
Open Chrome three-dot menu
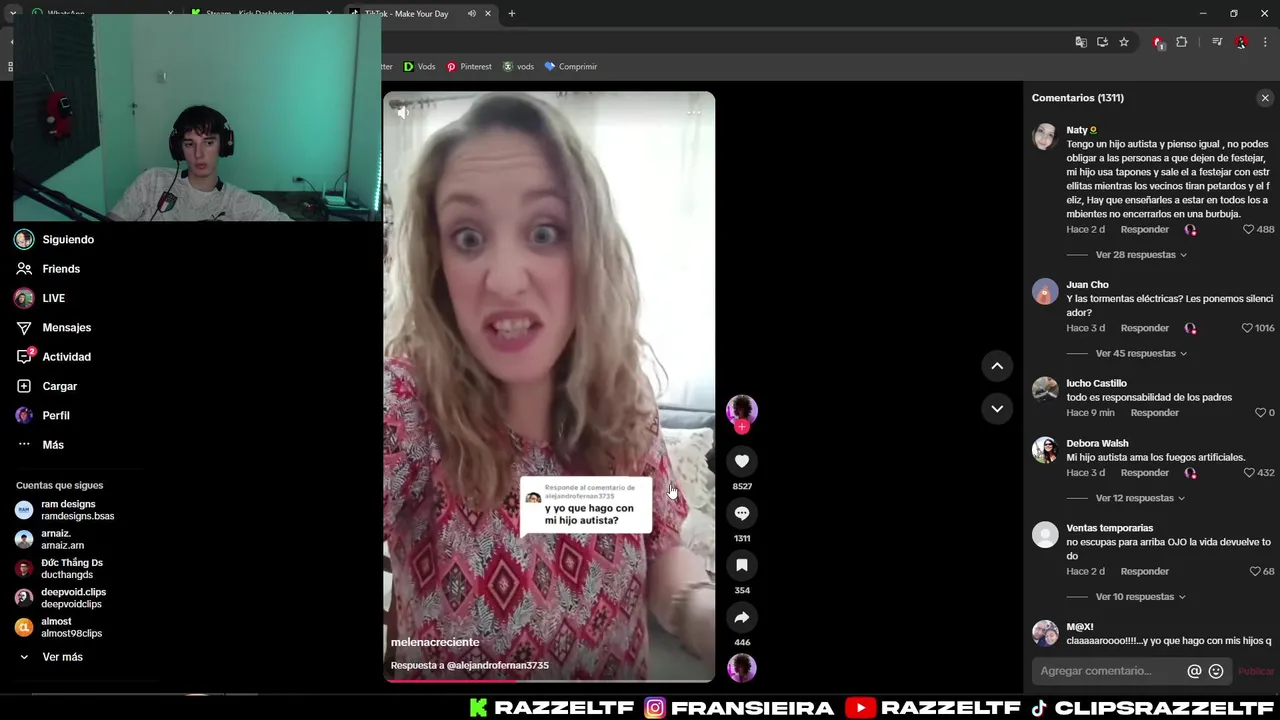pyautogui.click(x=1265, y=42)
